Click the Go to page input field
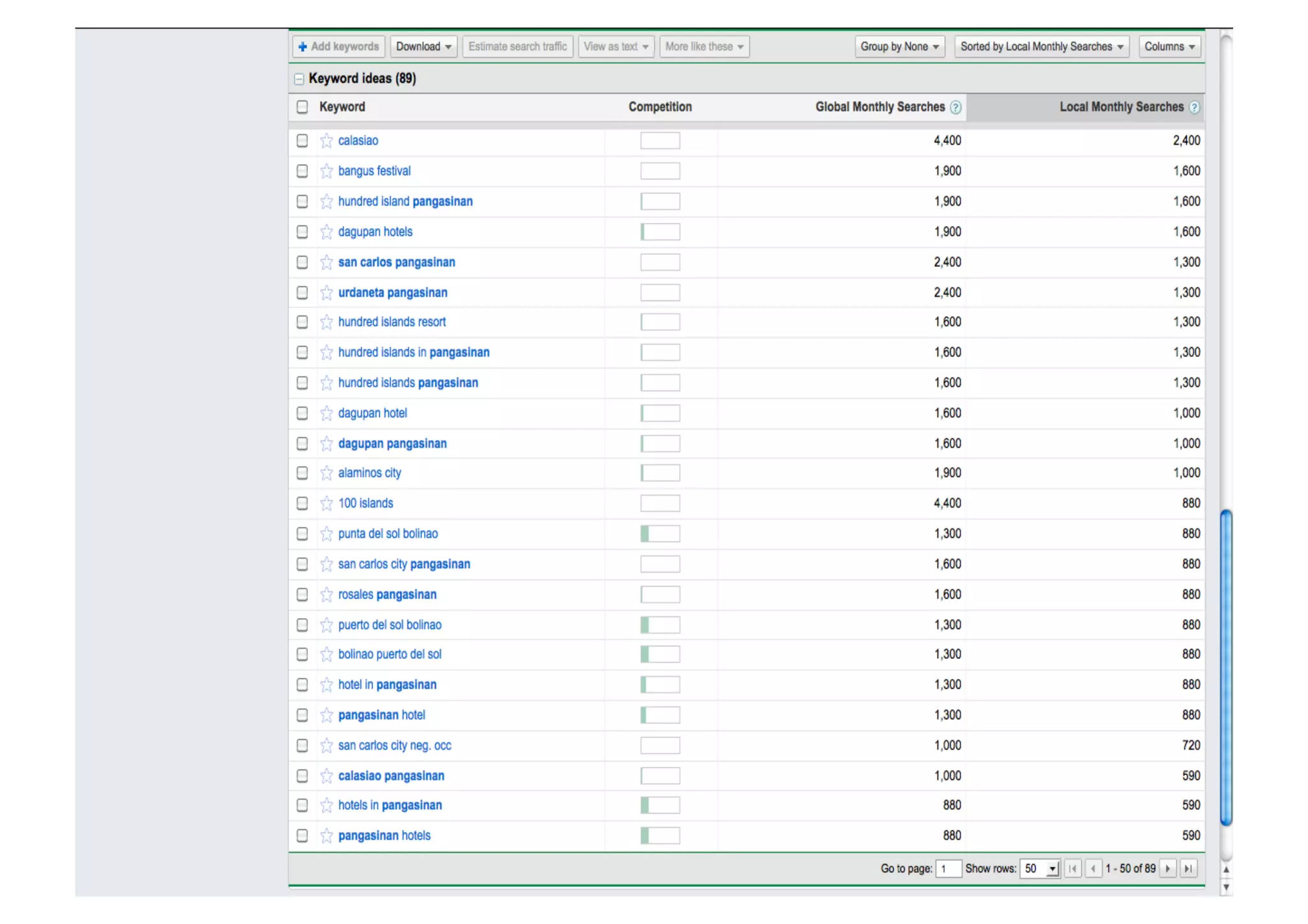 [x=948, y=868]
